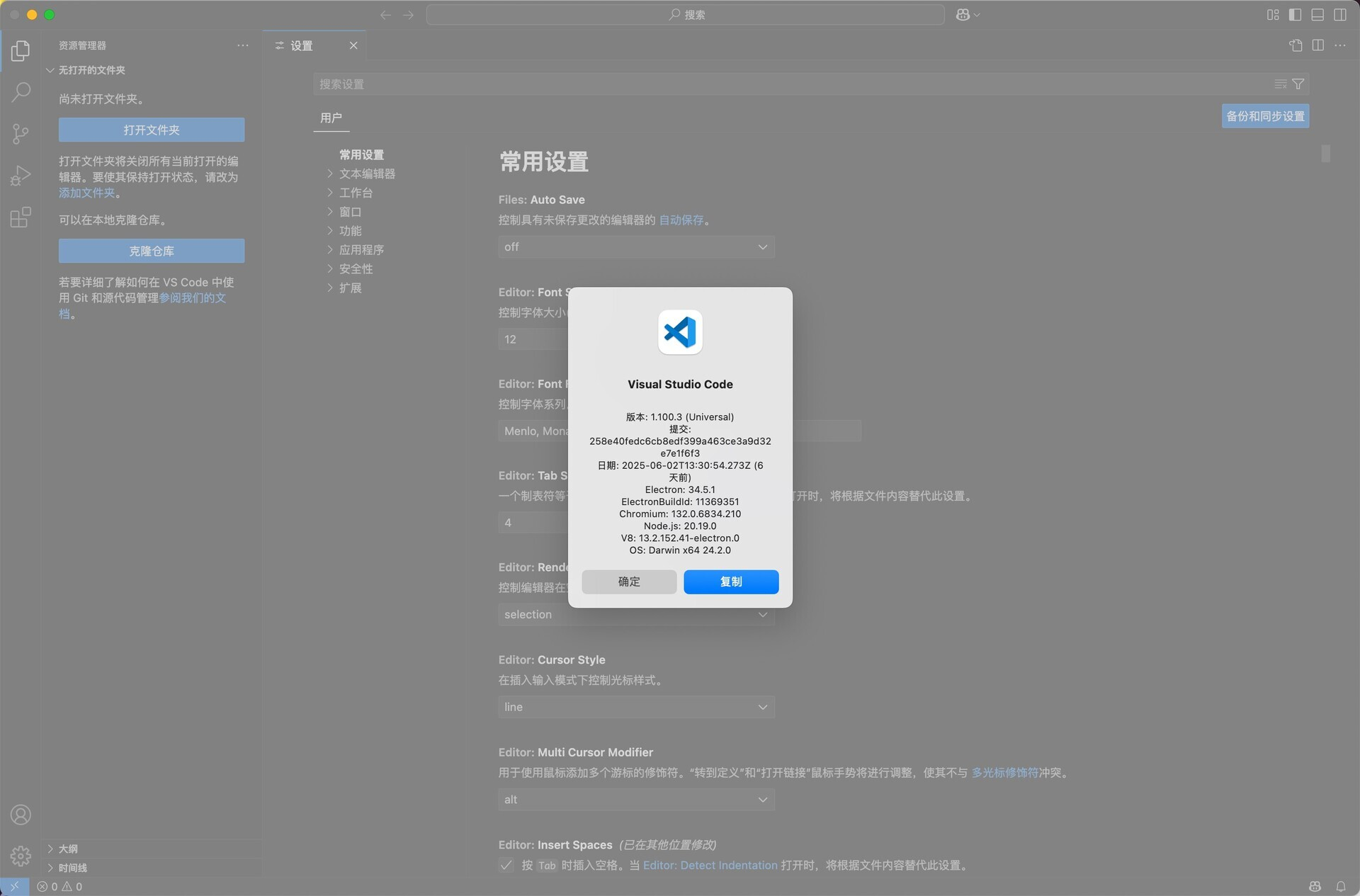Click 确定 button in about dialog
This screenshot has width=1360, height=896.
(629, 582)
